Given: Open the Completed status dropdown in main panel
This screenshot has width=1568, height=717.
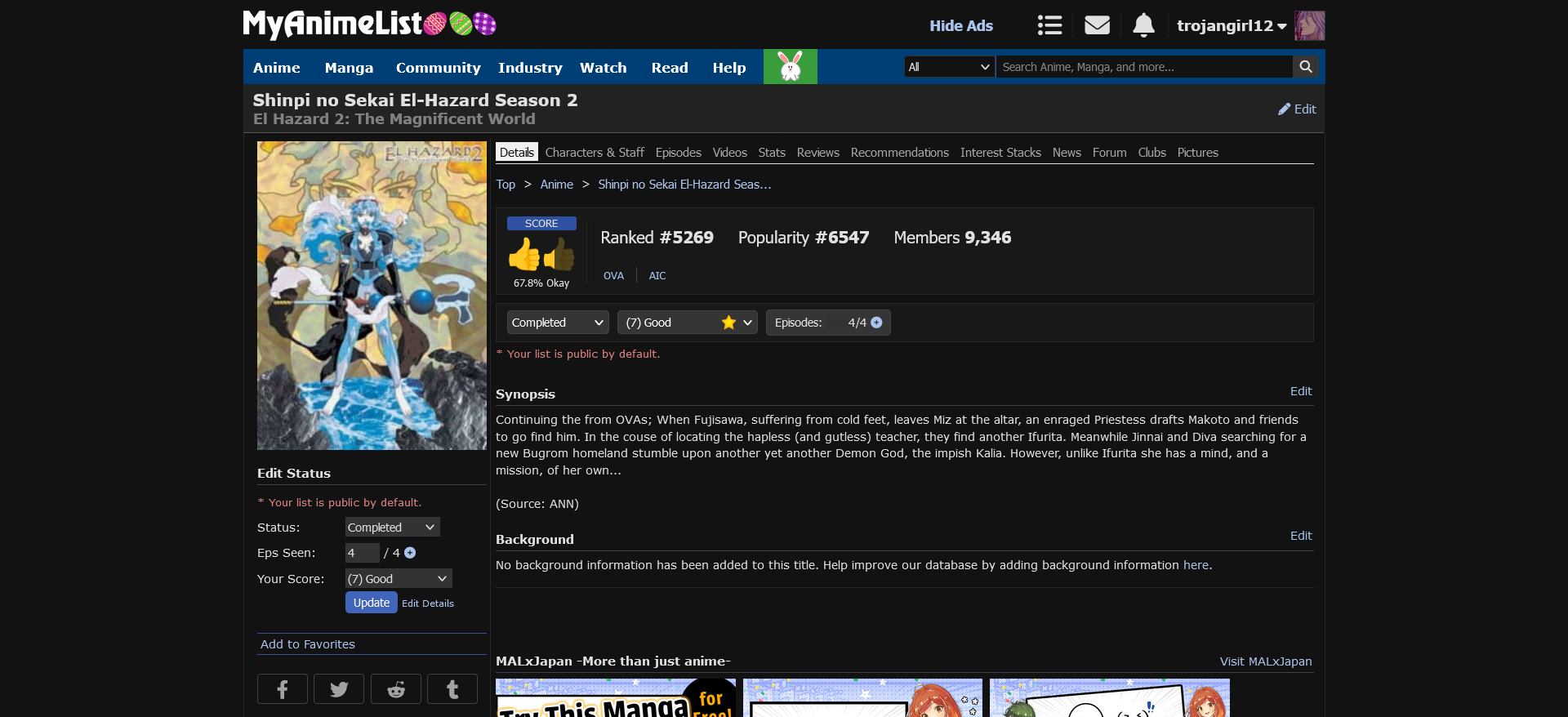Looking at the screenshot, I should click(x=558, y=323).
